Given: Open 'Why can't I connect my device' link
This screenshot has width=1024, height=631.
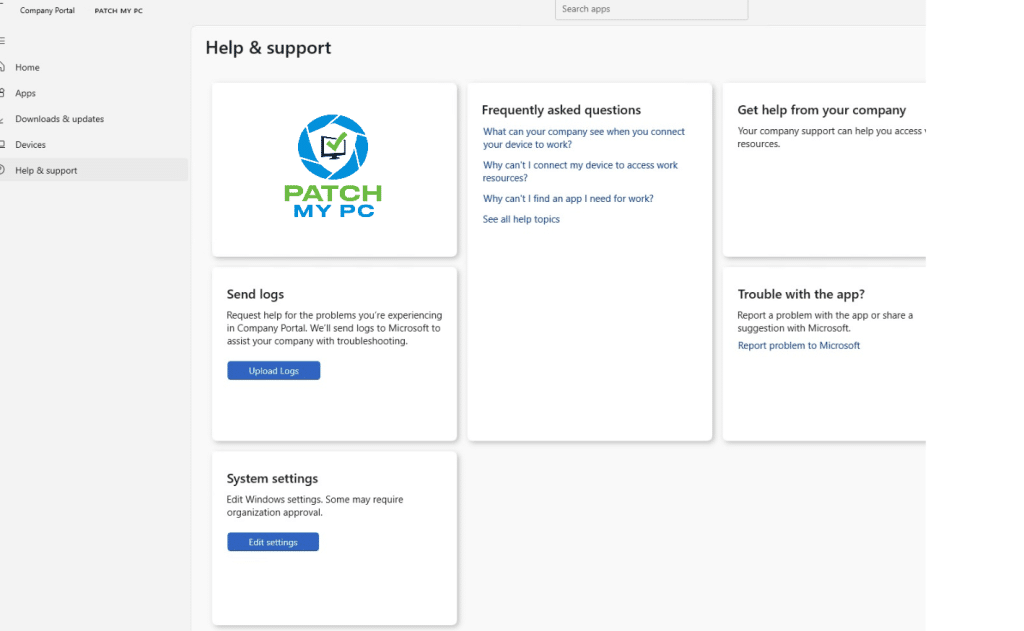Looking at the screenshot, I should click(x=580, y=171).
